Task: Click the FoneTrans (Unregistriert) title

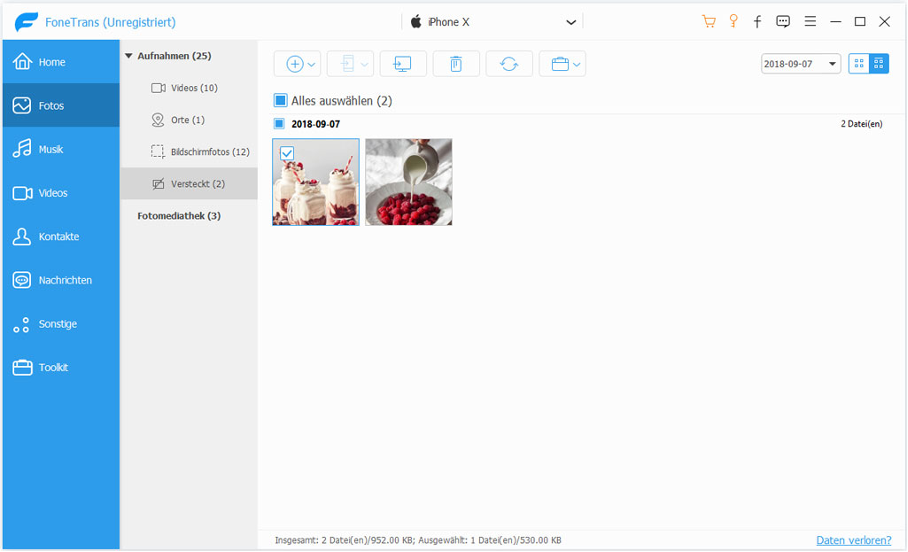Action: (110, 22)
